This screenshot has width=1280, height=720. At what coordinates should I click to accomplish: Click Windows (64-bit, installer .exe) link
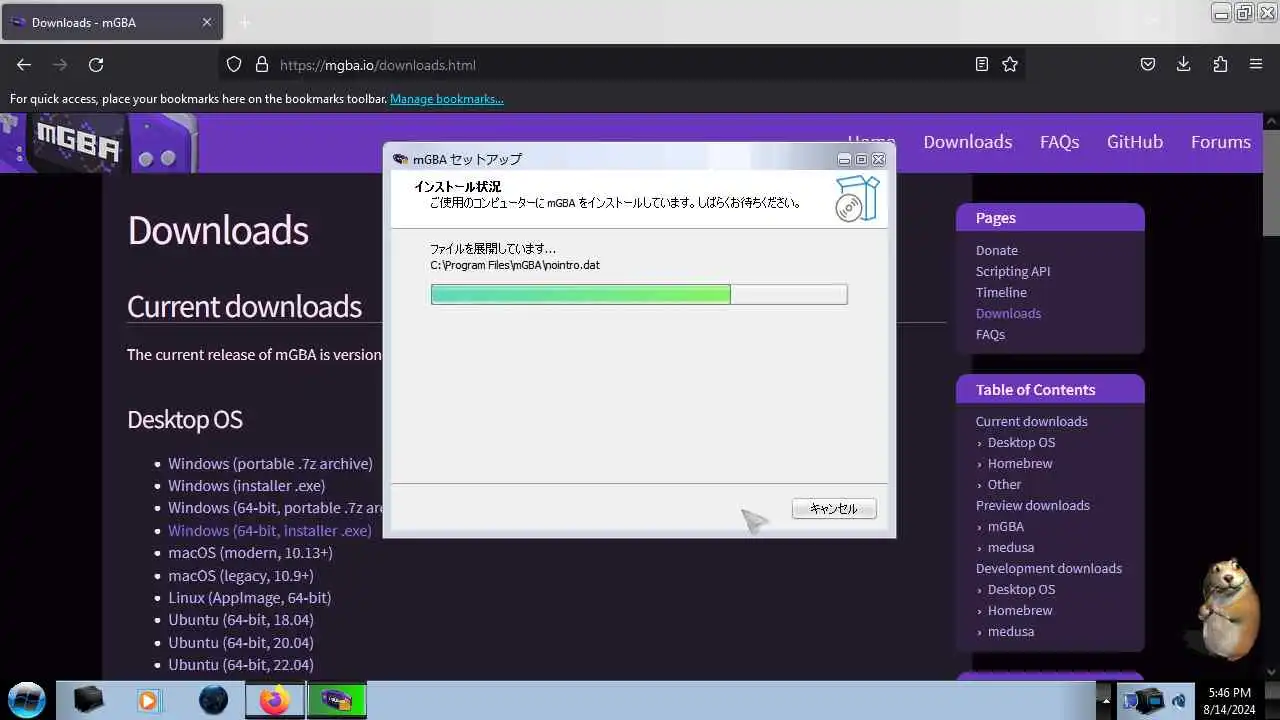[270, 530]
